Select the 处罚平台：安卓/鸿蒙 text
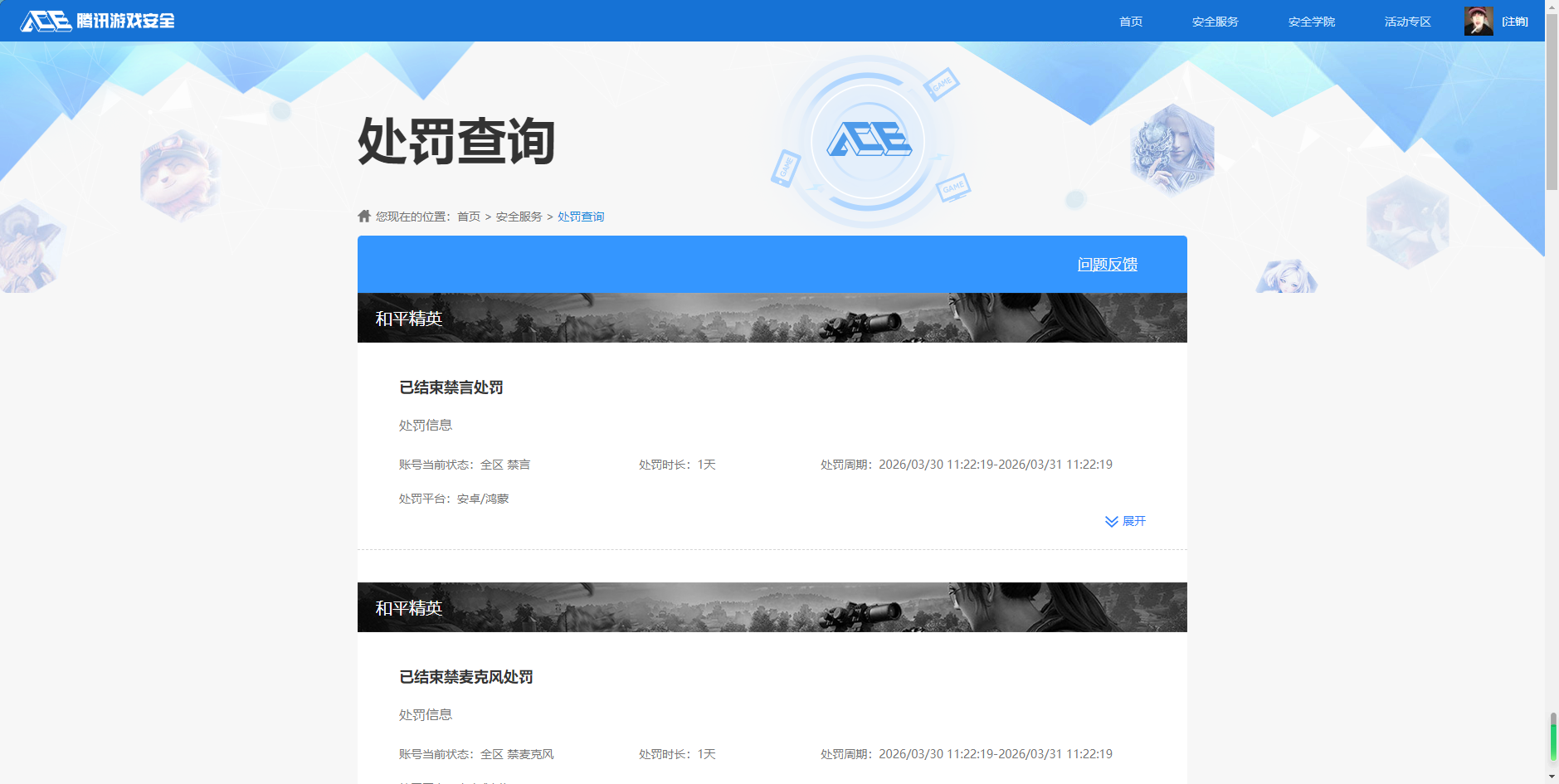This screenshot has width=1559, height=784. click(x=454, y=499)
